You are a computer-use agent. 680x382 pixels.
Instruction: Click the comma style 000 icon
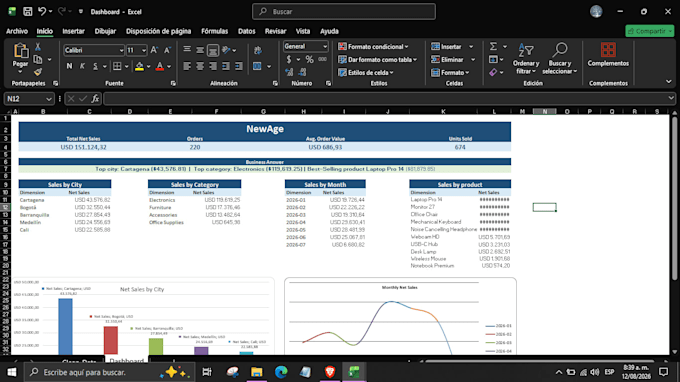click(322, 59)
